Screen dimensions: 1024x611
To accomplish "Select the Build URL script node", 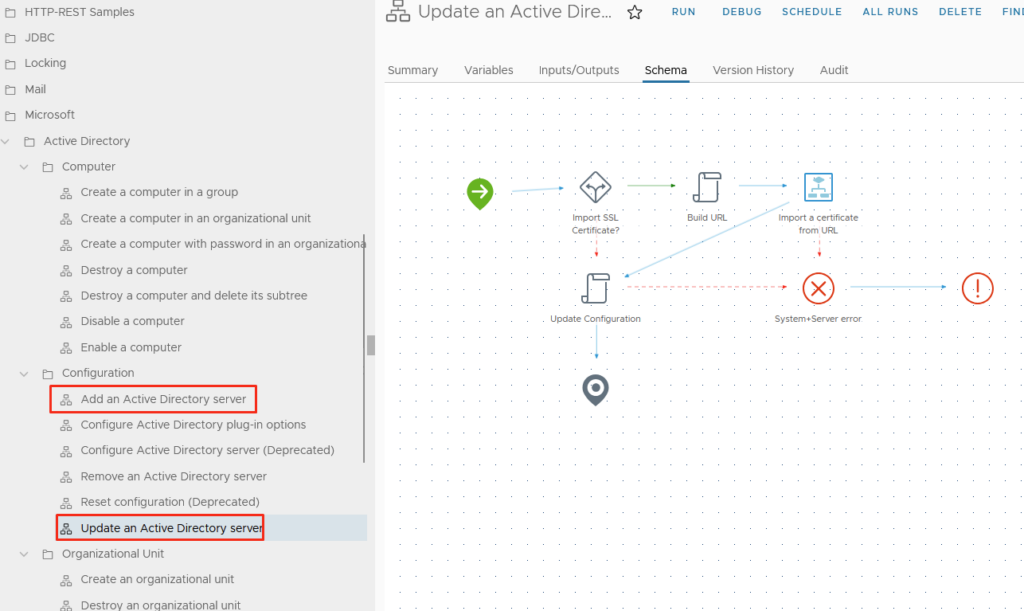I will click(707, 188).
